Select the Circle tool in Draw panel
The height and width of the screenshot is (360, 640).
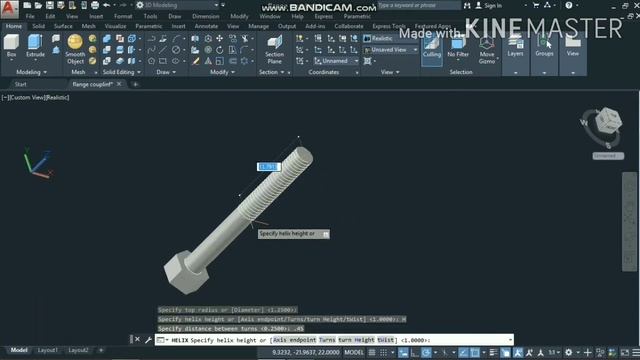pos(176,50)
